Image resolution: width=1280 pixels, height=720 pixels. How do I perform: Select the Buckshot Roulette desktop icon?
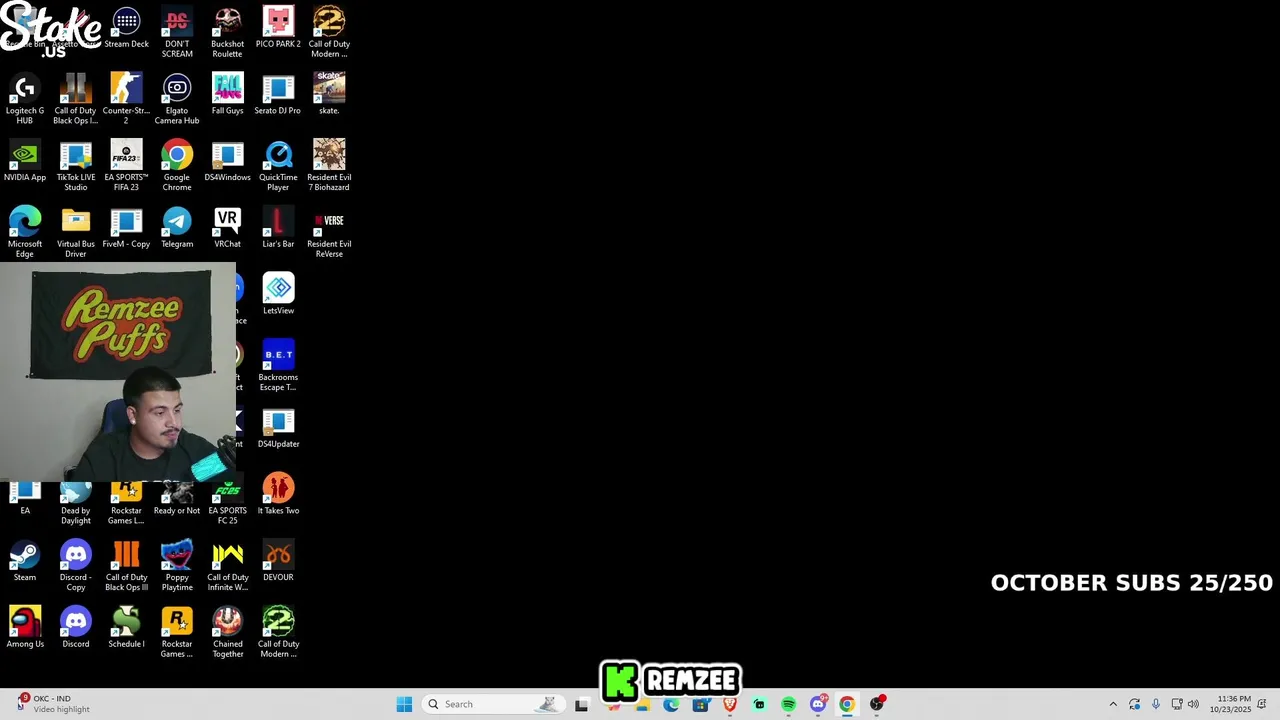227,33
